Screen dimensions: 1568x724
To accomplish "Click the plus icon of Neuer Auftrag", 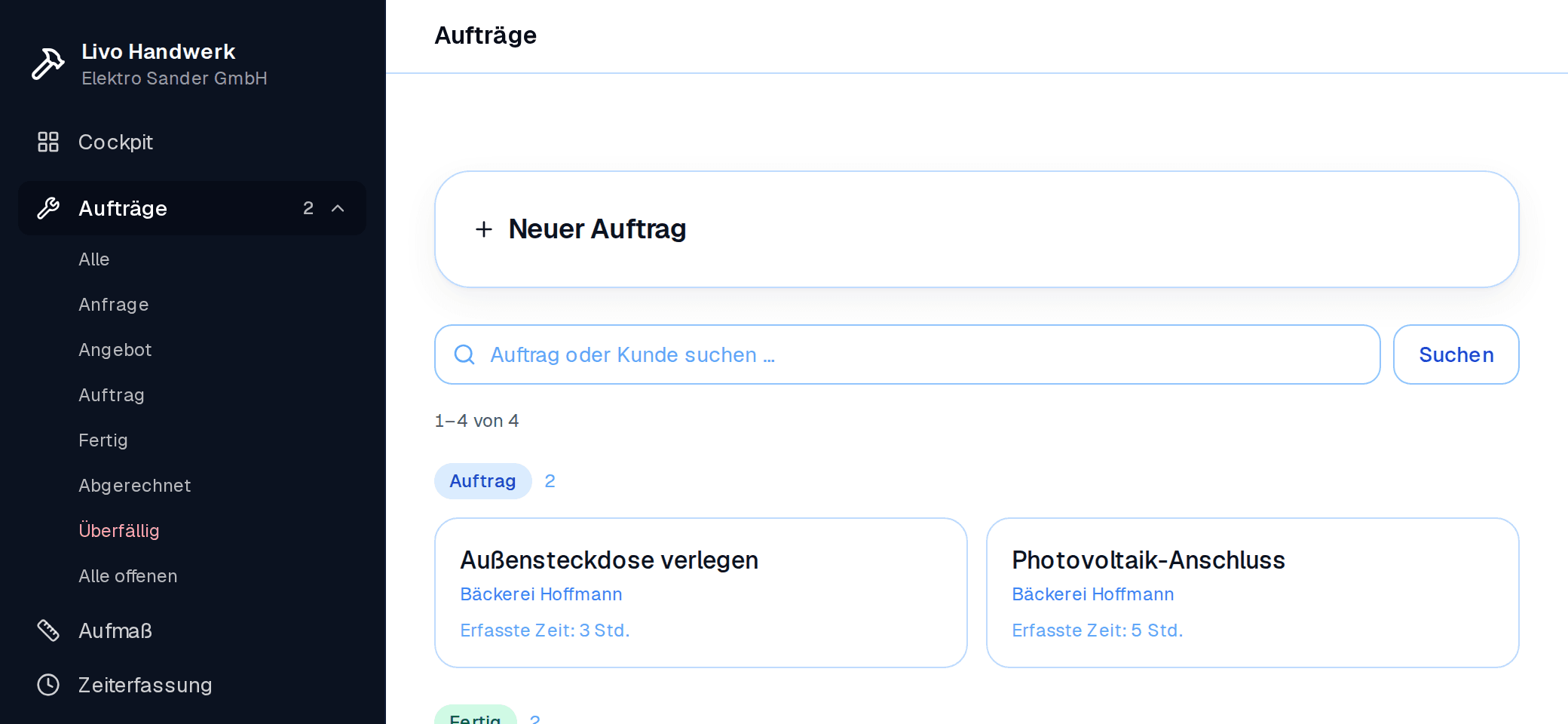I will pos(484,229).
